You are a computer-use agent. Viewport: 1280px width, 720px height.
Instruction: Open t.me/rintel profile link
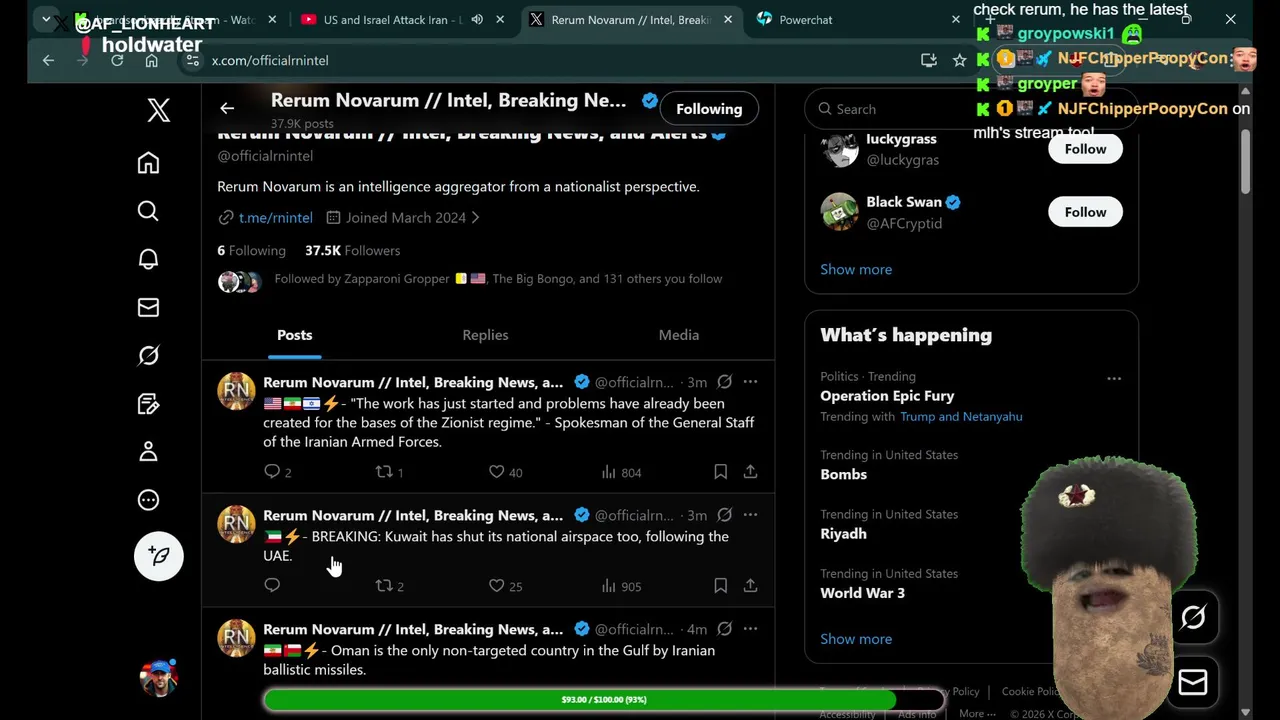(275, 217)
